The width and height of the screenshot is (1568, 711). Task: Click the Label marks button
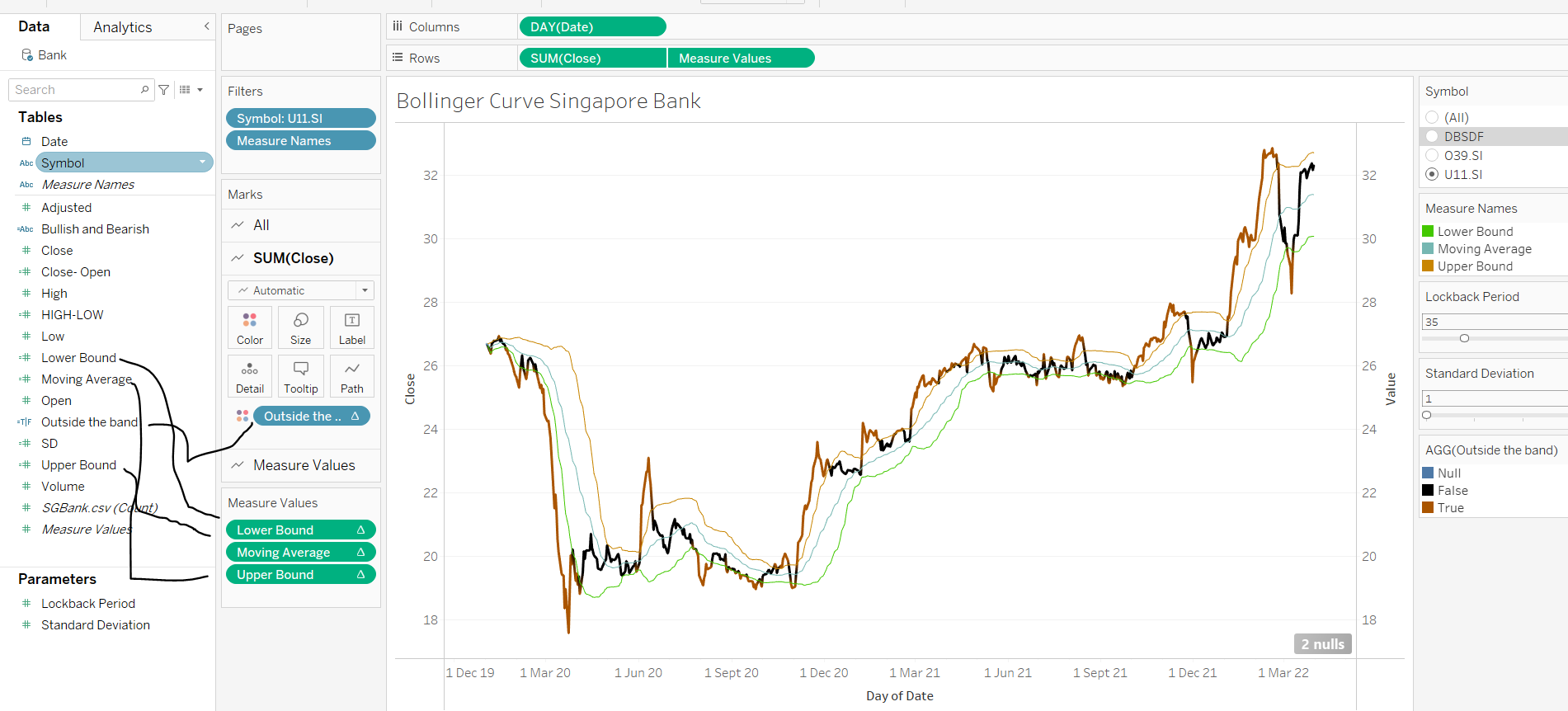(x=351, y=327)
